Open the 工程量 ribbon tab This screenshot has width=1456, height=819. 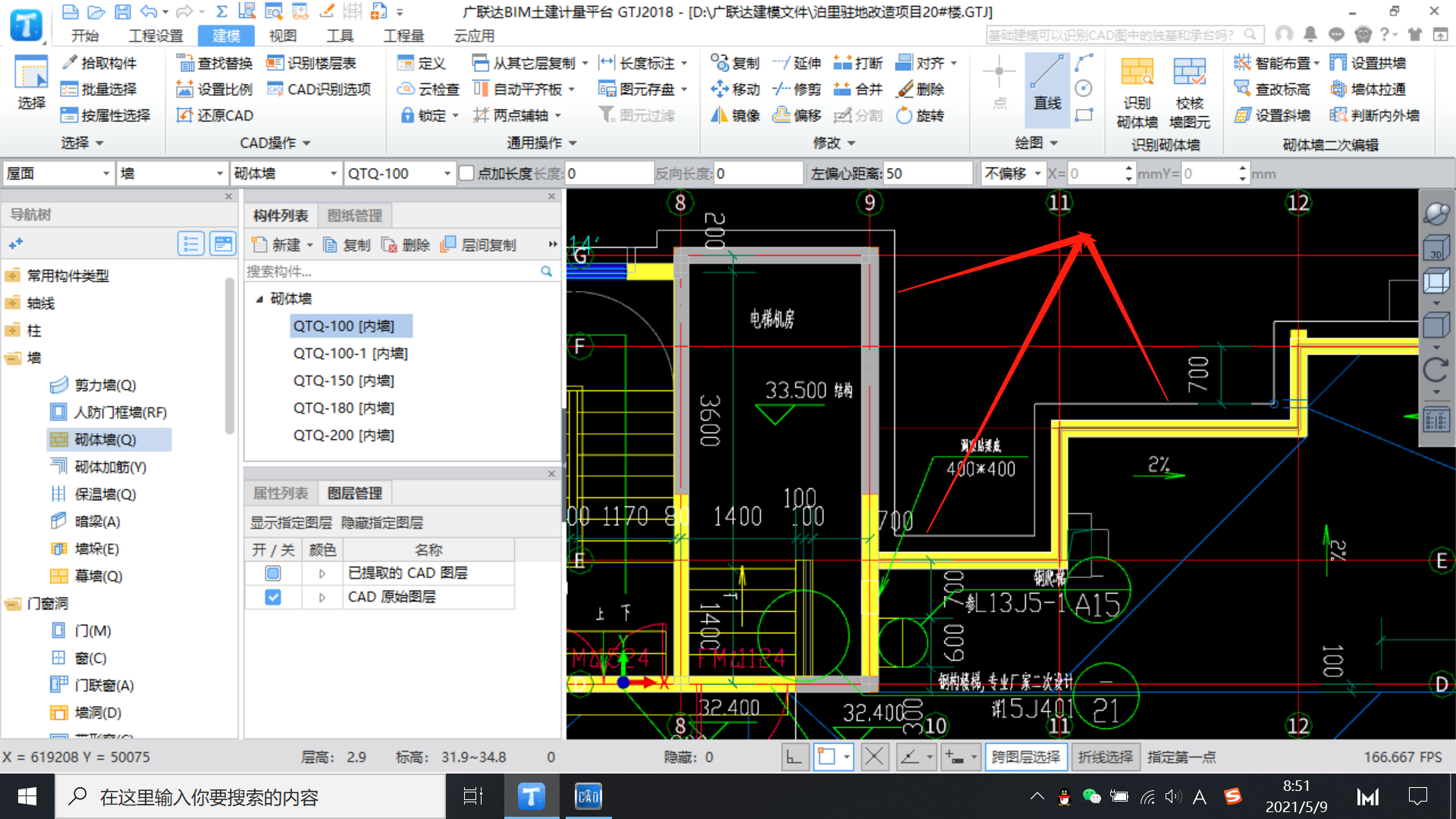pos(403,36)
